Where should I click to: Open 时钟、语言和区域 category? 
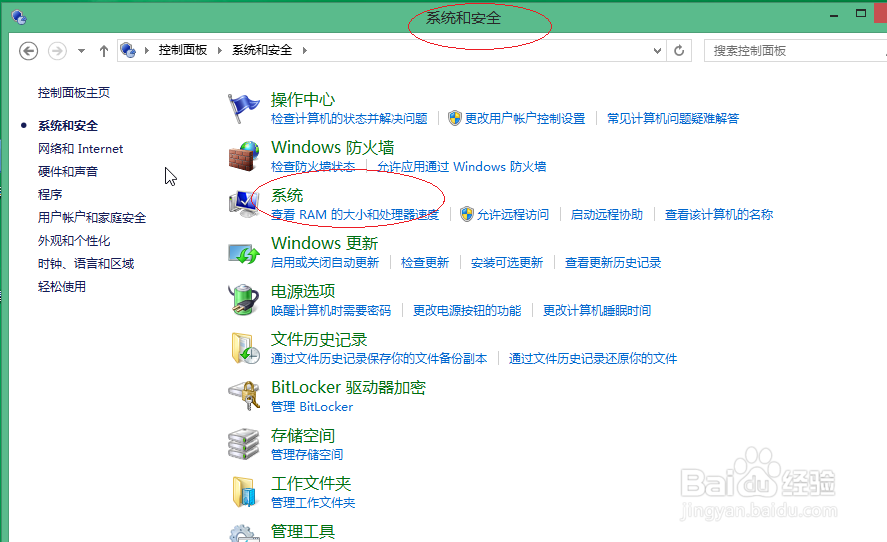click(x=86, y=264)
